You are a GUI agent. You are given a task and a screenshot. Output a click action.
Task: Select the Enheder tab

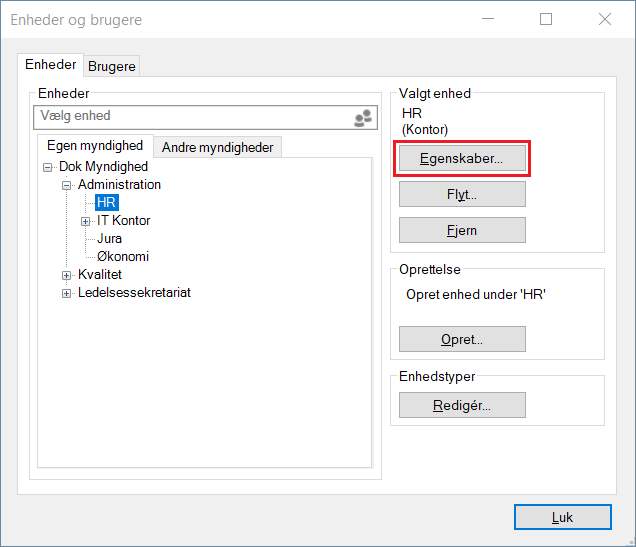(x=50, y=65)
